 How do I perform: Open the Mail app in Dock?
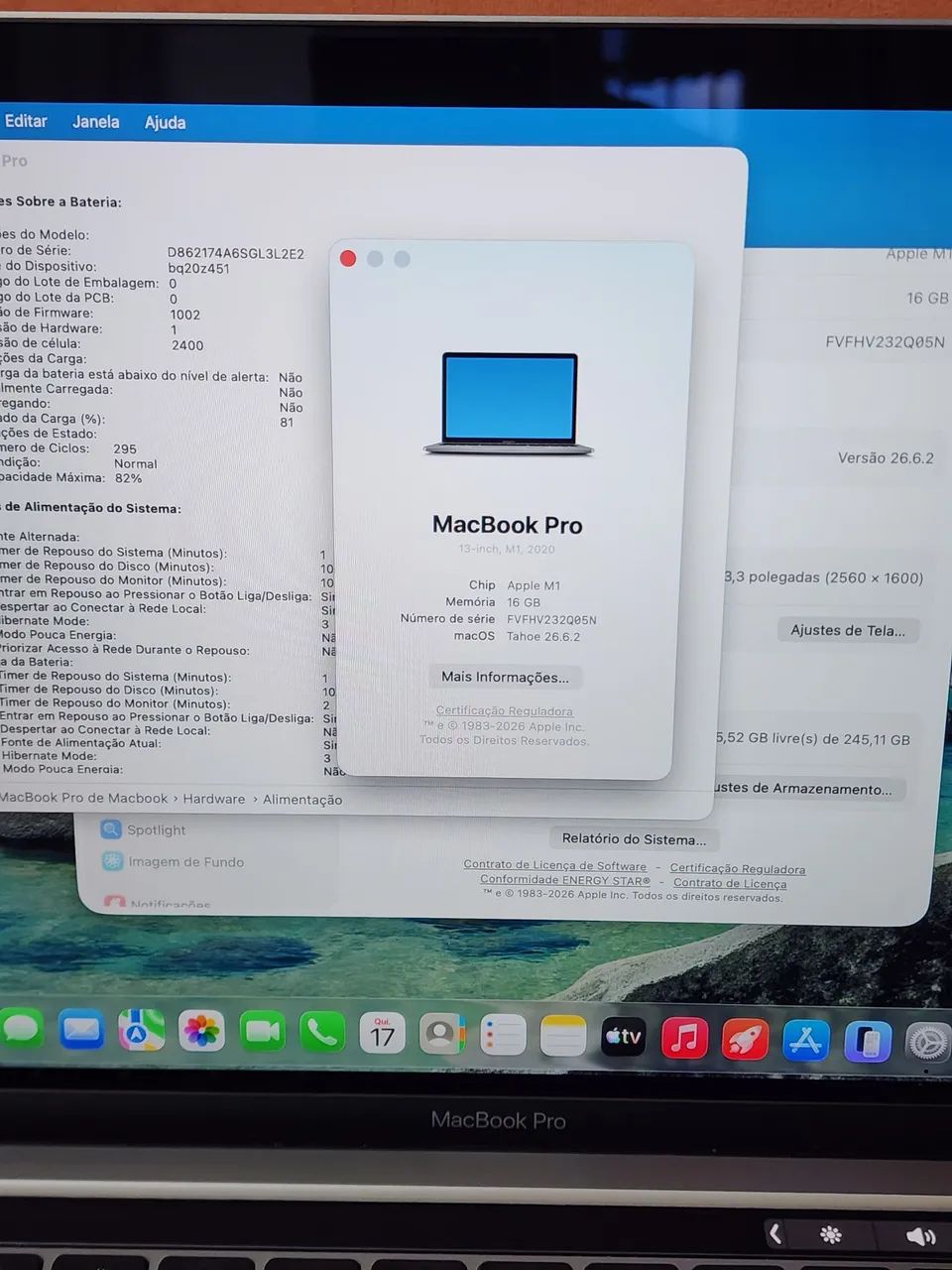click(x=80, y=1032)
